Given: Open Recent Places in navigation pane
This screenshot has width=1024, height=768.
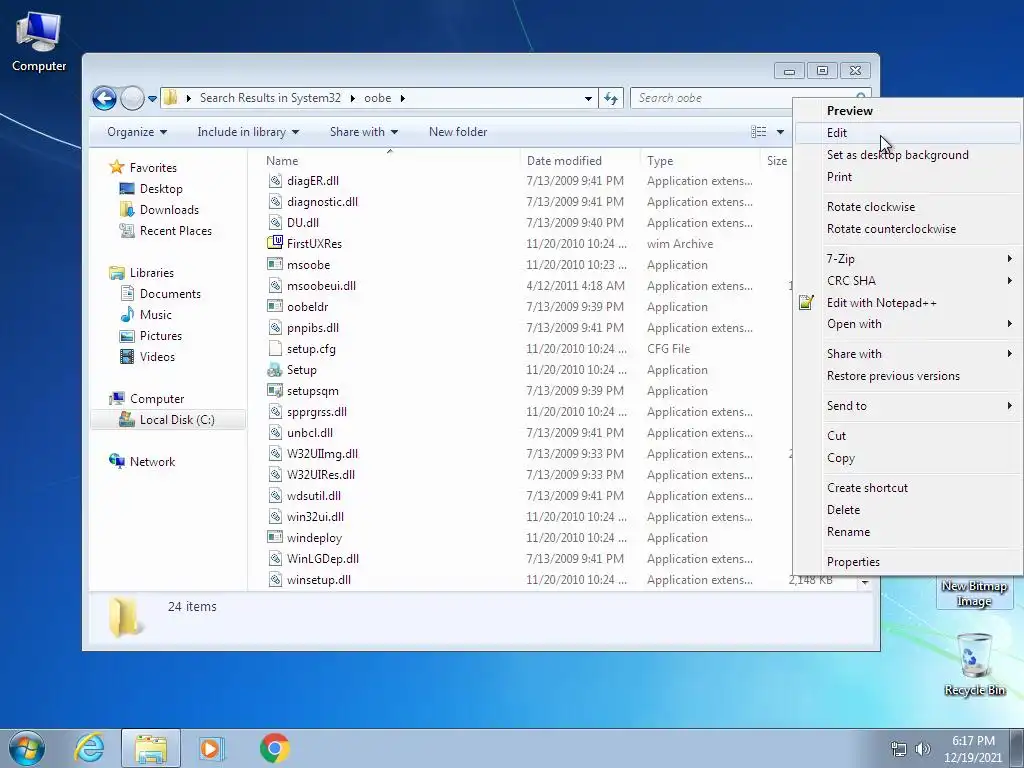Looking at the screenshot, I should pos(175,231).
